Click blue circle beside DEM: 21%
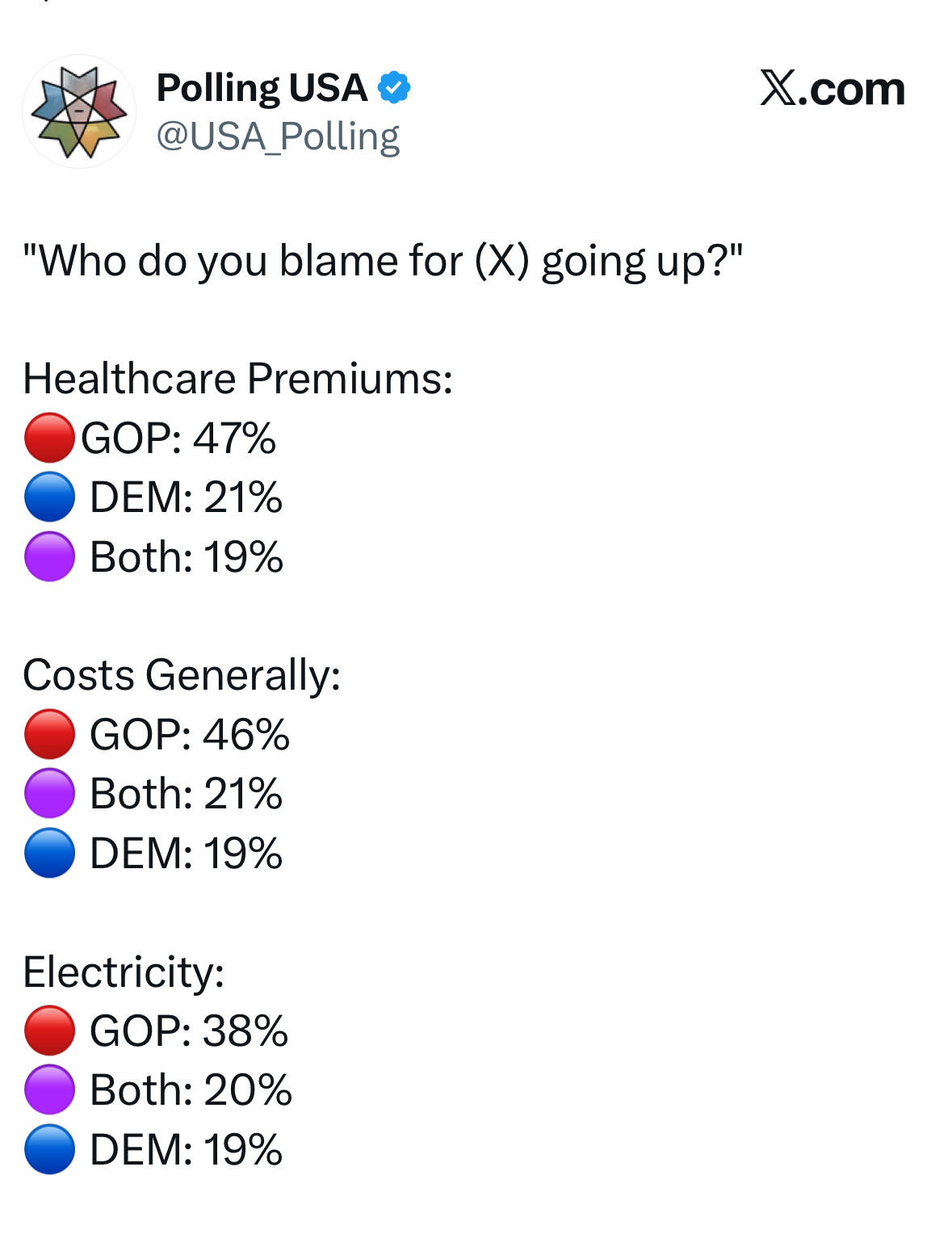The width and height of the screenshot is (952, 1234). click(49, 497)
